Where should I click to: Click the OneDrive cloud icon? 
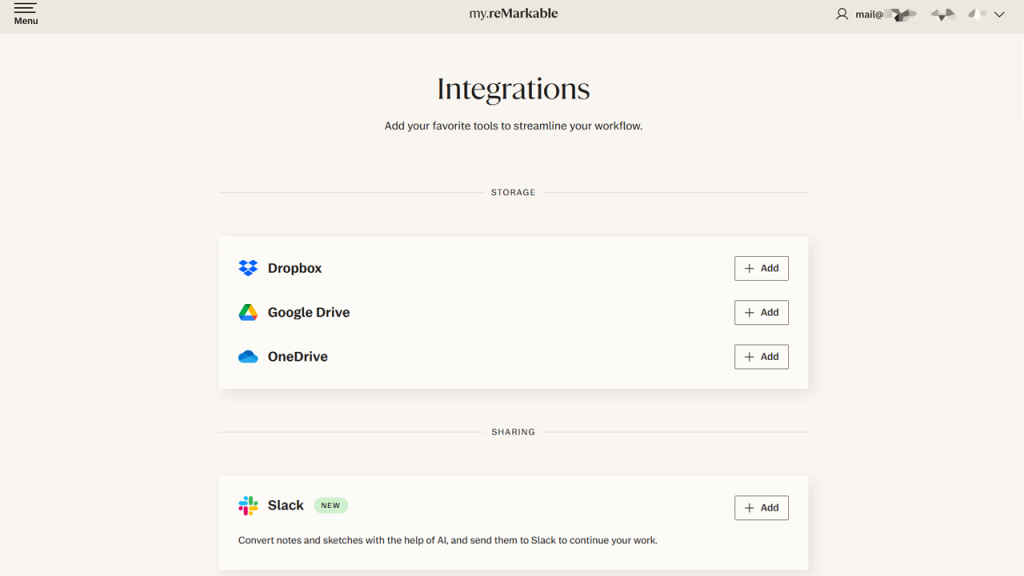pos(247,356)
